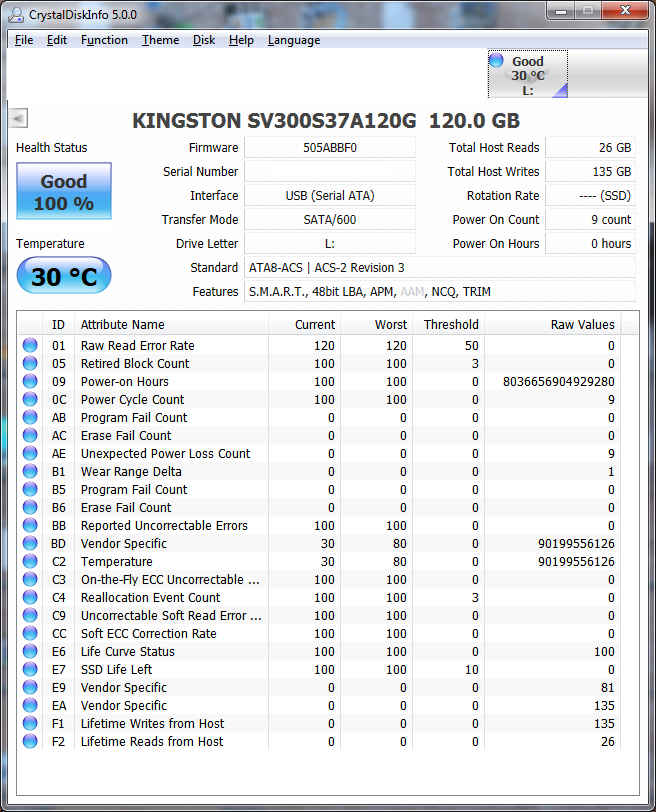Click the Transfer Mode field SATA/600

[330, 220]
